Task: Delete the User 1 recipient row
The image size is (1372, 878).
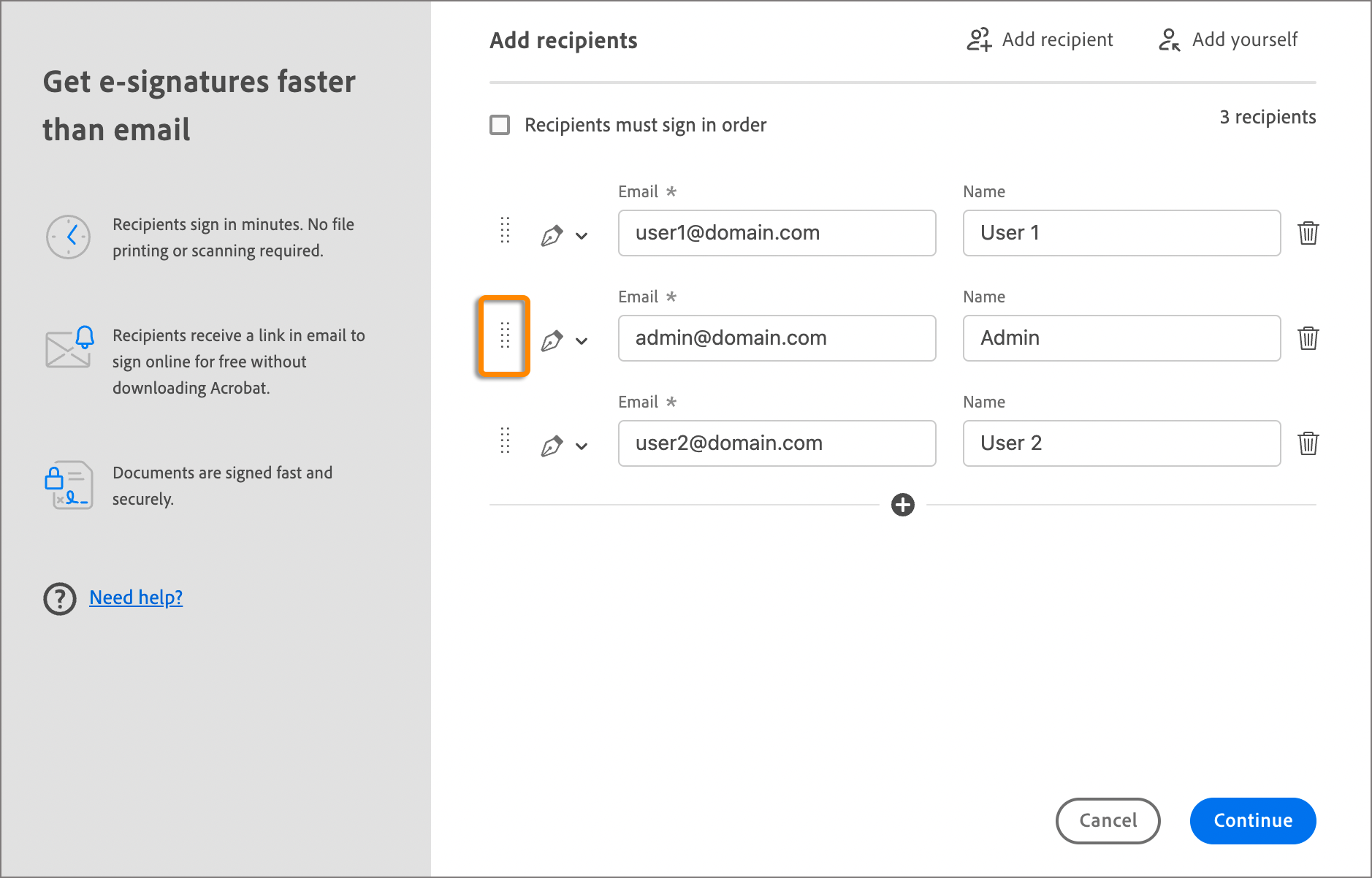Action: (1308, 233)
